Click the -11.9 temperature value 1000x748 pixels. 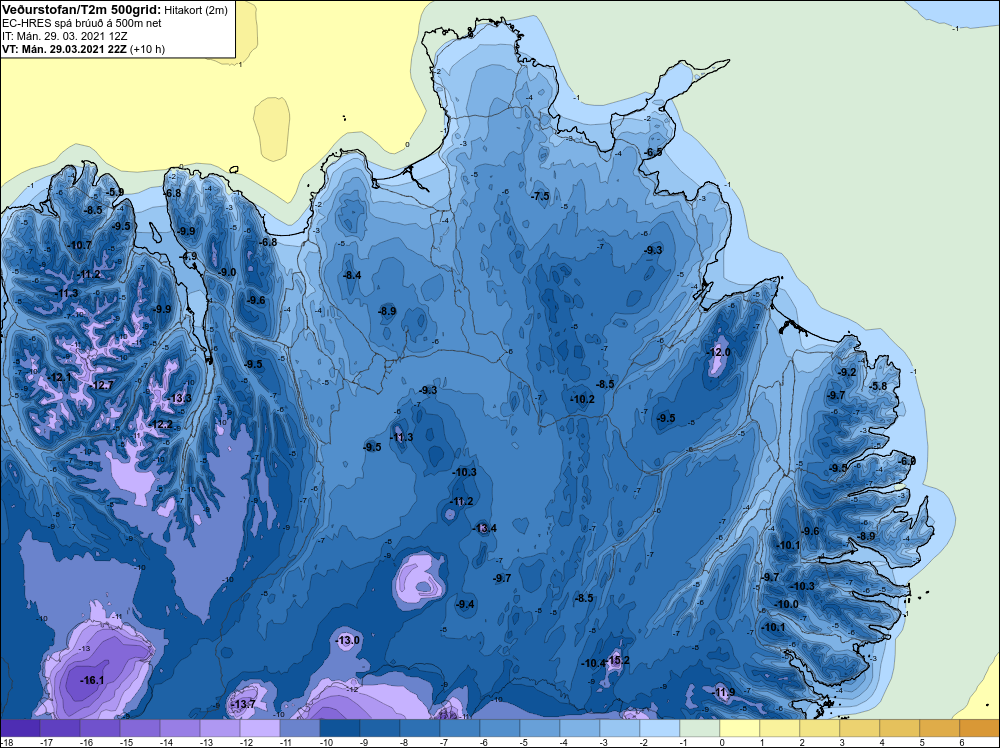pyautogui.click(x=723, y=693)
